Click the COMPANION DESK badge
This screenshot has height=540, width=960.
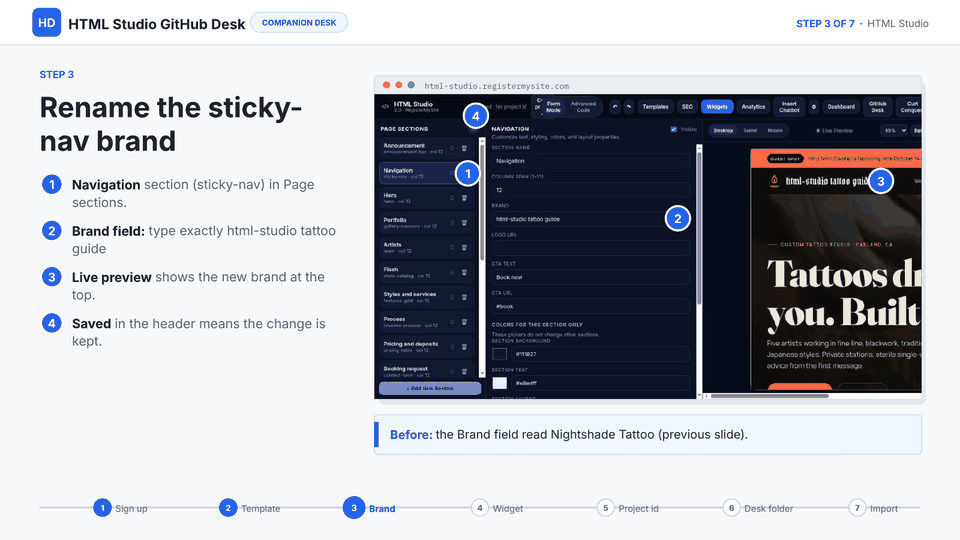(299, 23)
